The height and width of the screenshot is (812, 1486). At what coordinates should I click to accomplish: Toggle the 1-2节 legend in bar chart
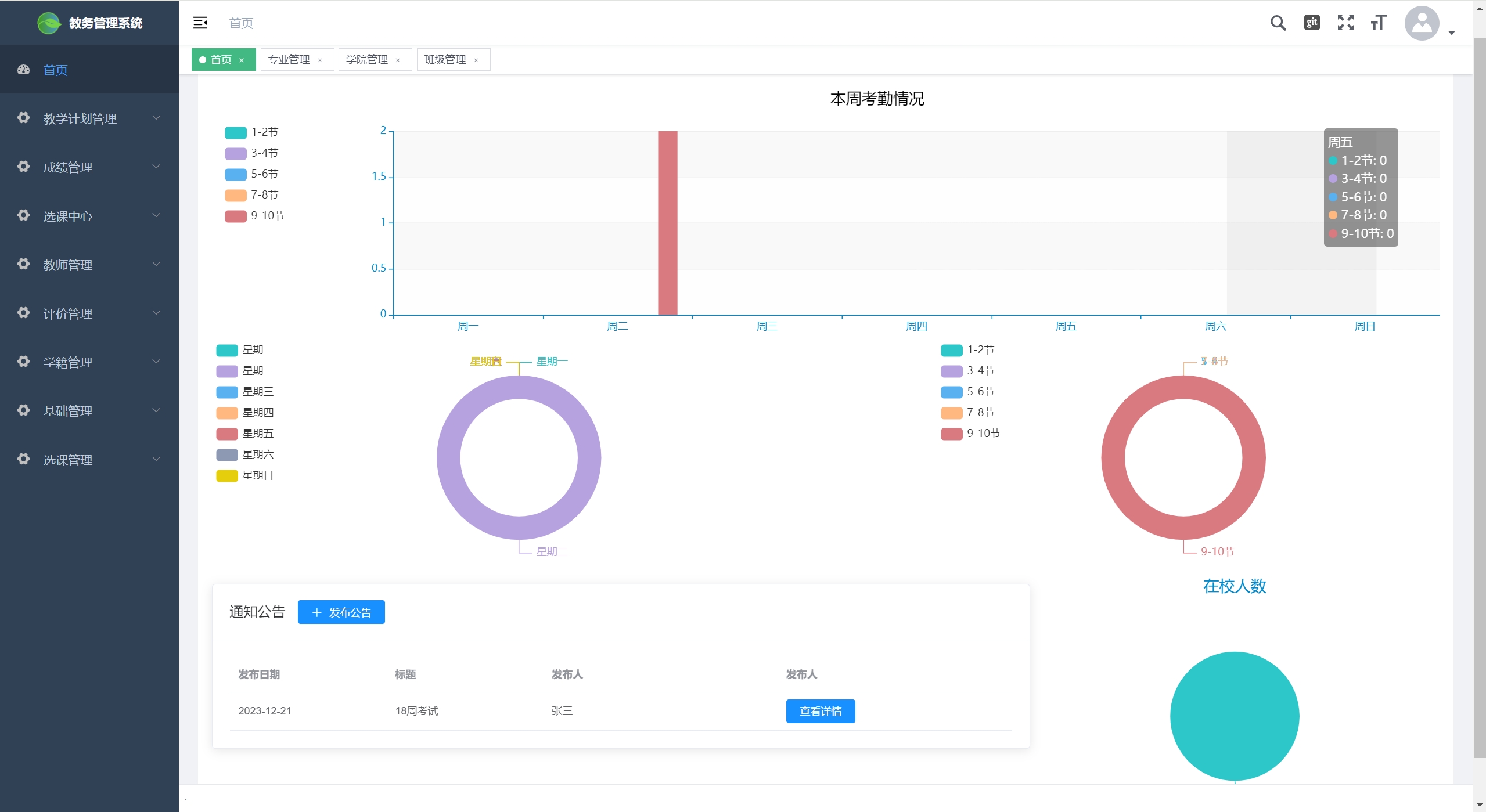coord(236,132)
